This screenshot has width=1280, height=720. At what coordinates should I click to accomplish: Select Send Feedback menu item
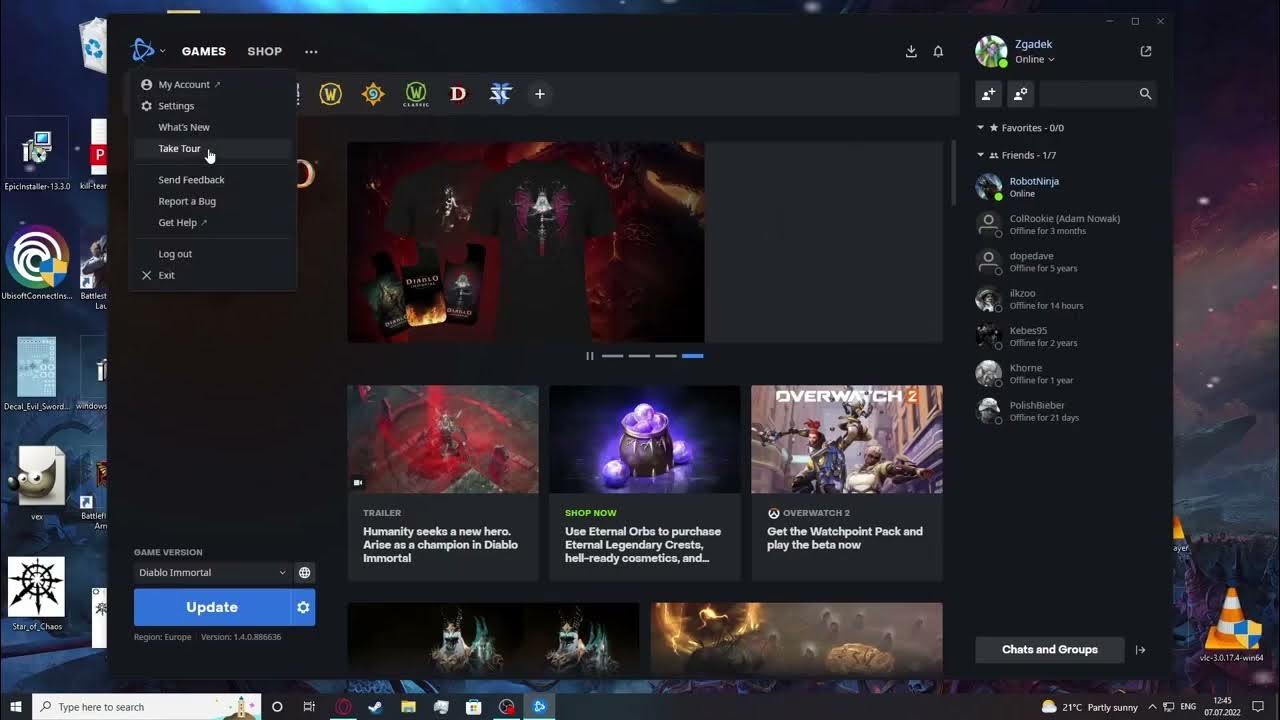[212, 180]
